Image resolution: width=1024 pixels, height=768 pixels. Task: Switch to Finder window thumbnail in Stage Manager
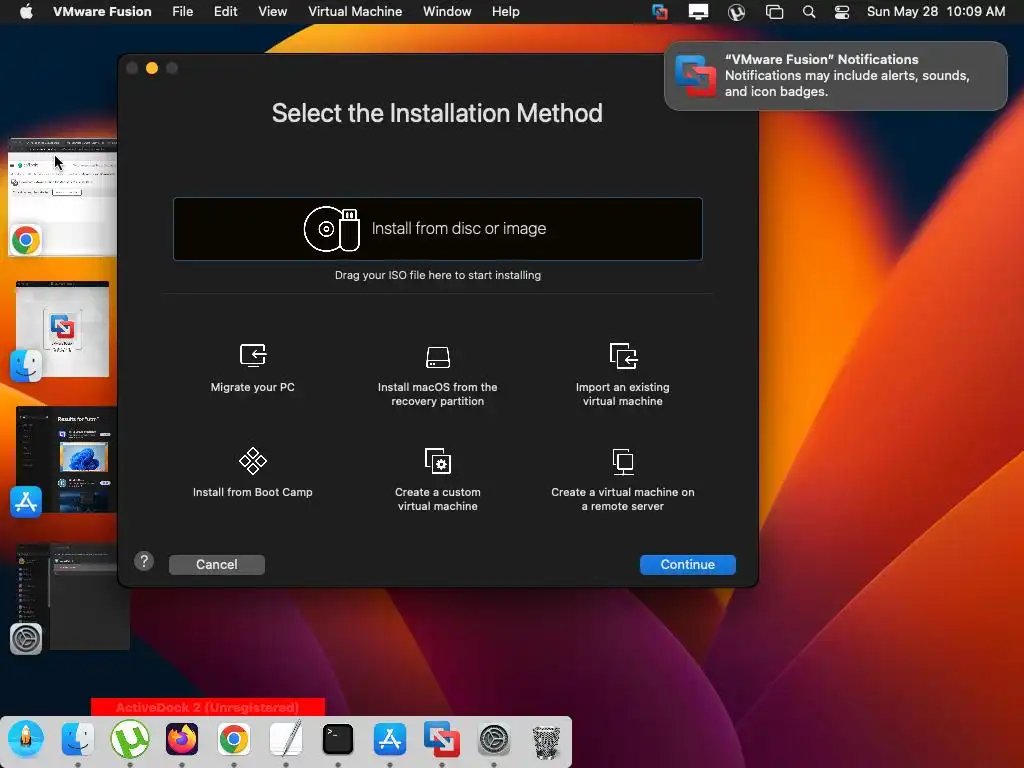62,329
